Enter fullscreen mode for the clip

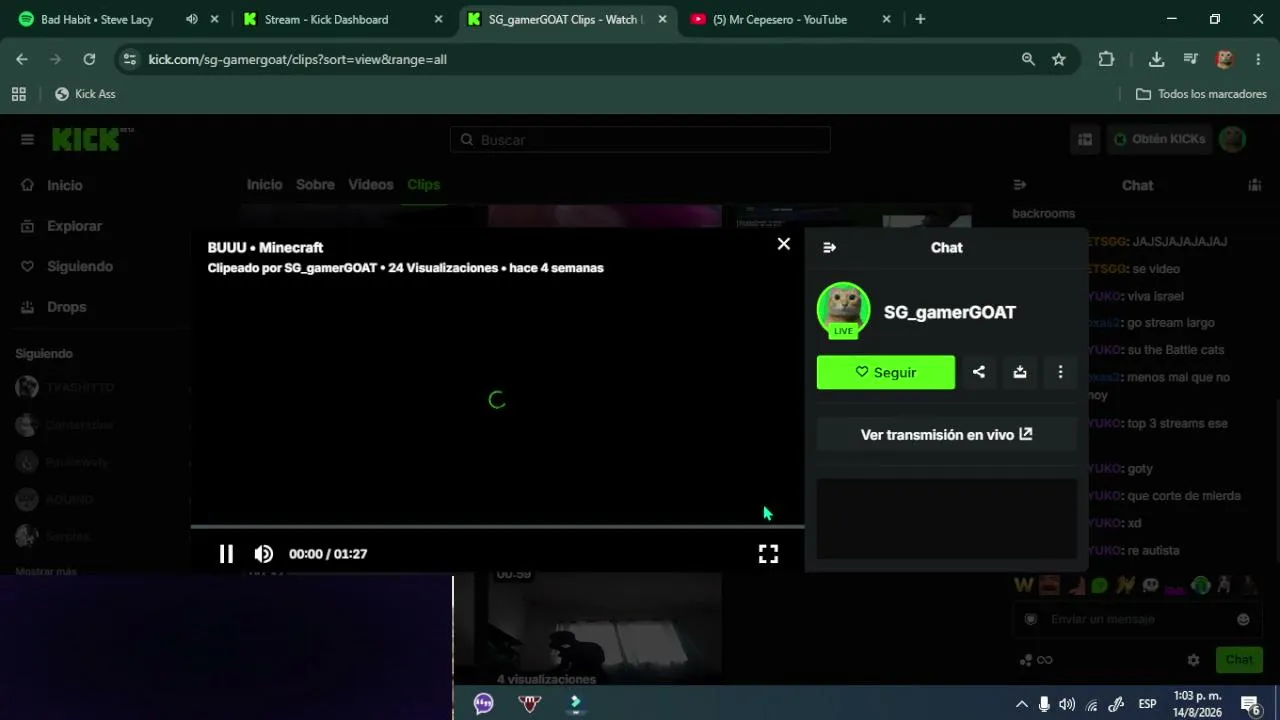pyautogui.click(x=768, y=554)
